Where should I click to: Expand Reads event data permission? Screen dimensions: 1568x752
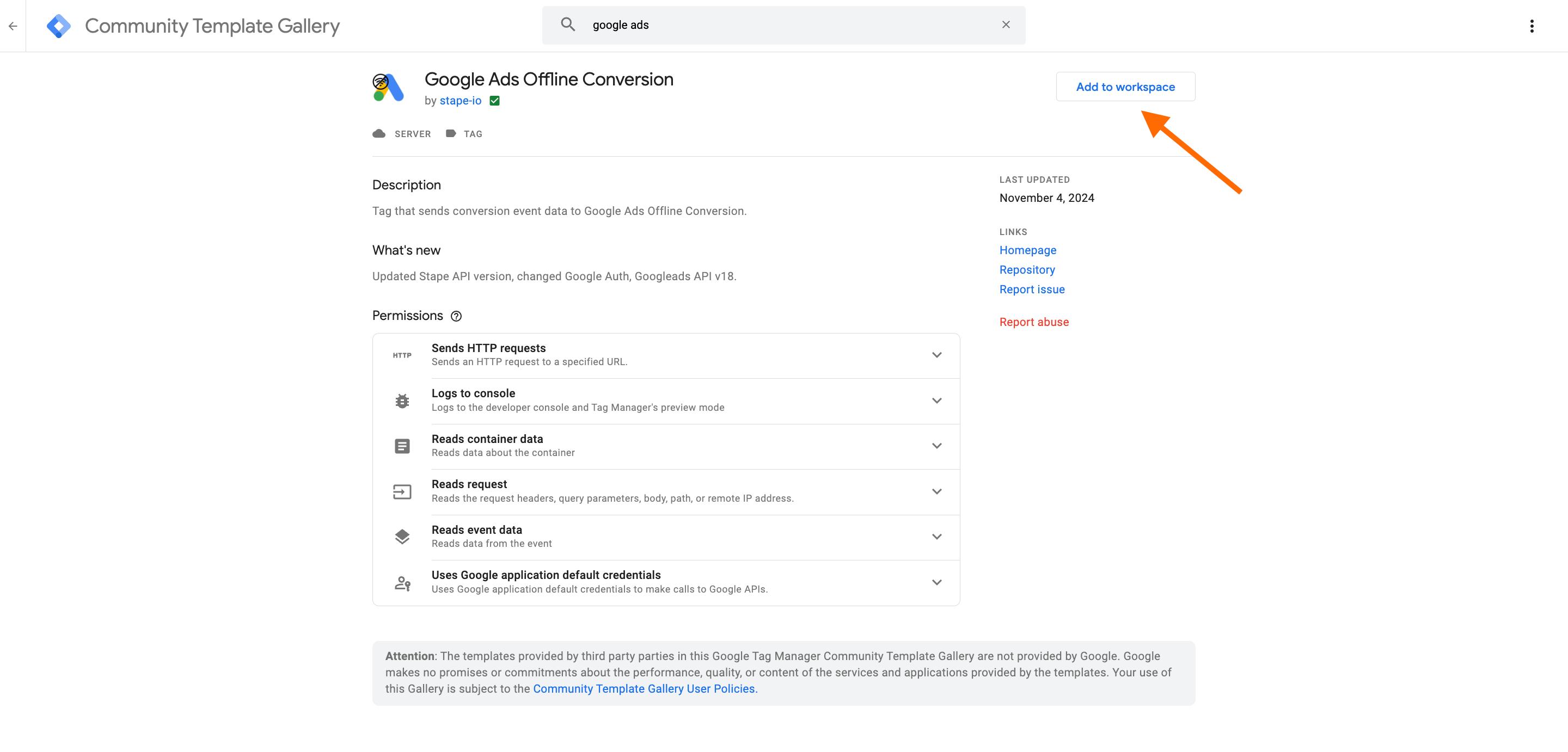click(x=936, y=537)
